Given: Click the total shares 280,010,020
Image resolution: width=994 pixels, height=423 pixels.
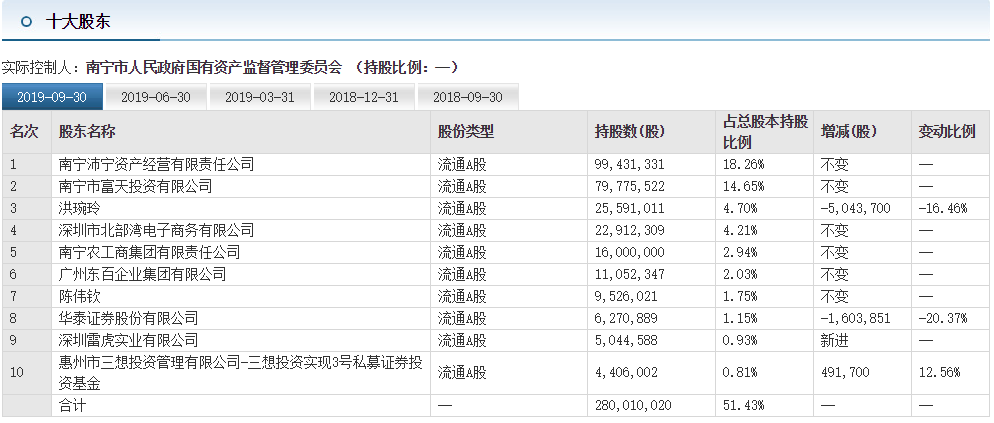Looking at the screenshot, I should (633, 405).
